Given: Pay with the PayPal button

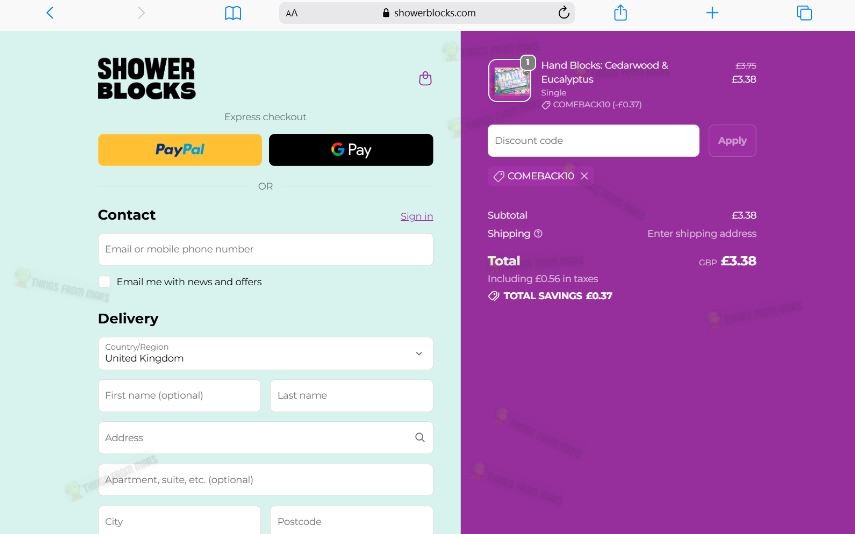Looking at the screenshot, I should [180, 149].
